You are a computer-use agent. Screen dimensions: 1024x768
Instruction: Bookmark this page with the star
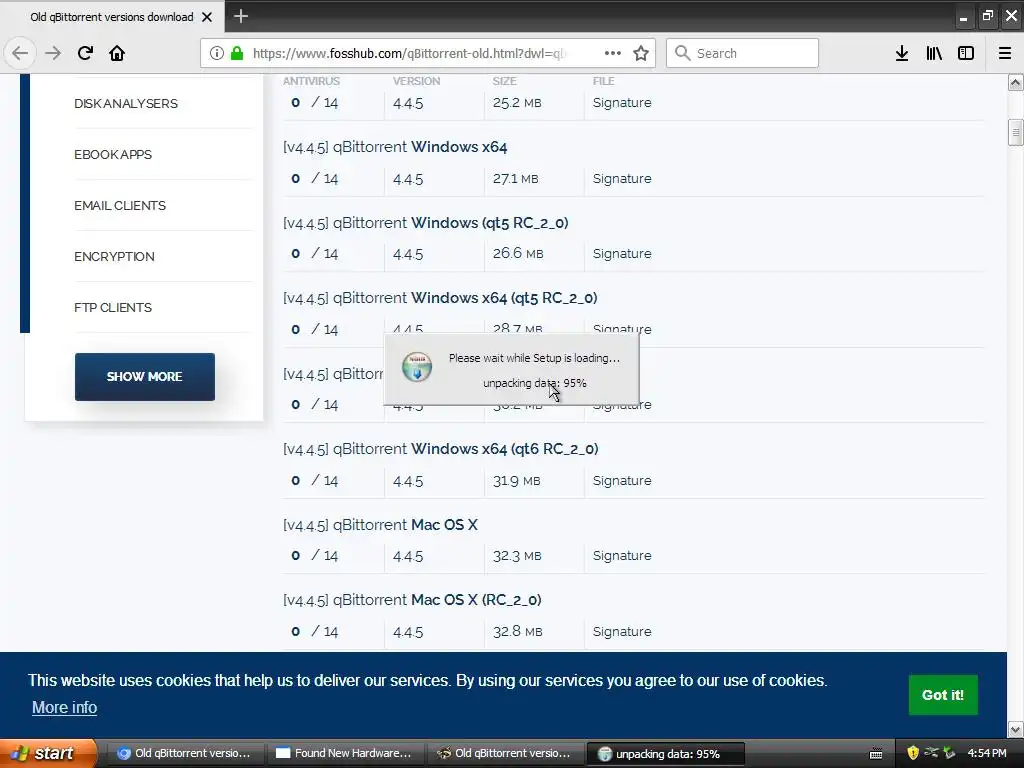point(641,53)
